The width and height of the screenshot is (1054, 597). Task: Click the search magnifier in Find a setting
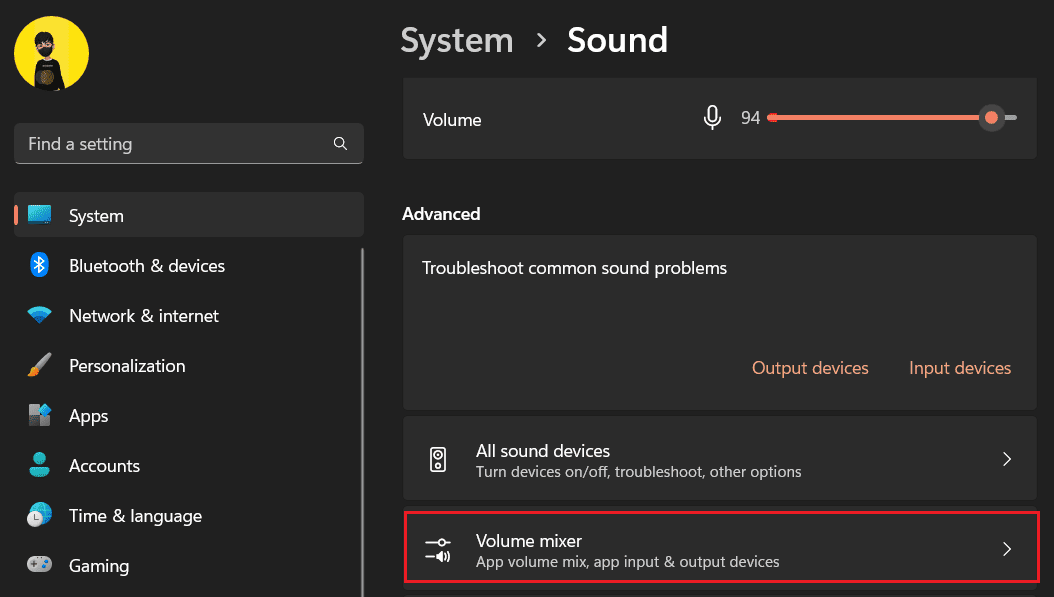click(340, 143)
